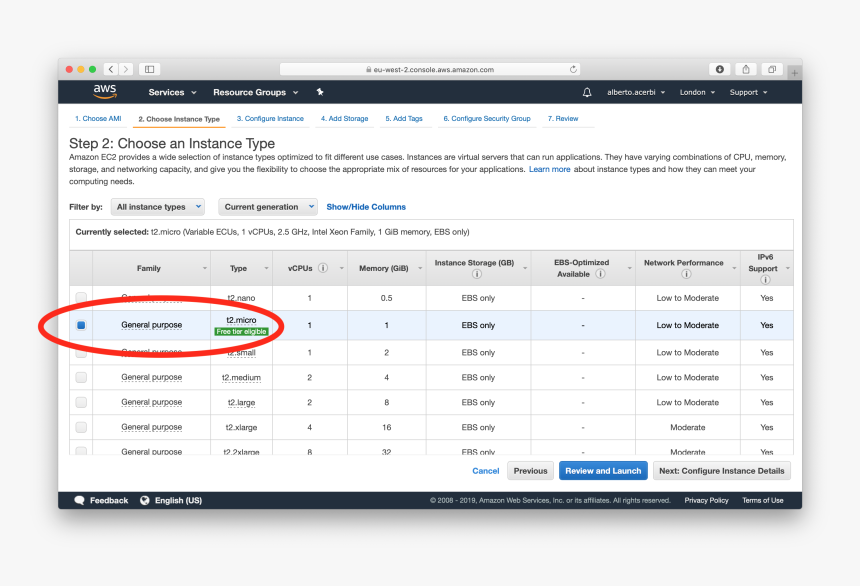Click the Safari forward arrow

pyautogui.click(x=126, y=69)
